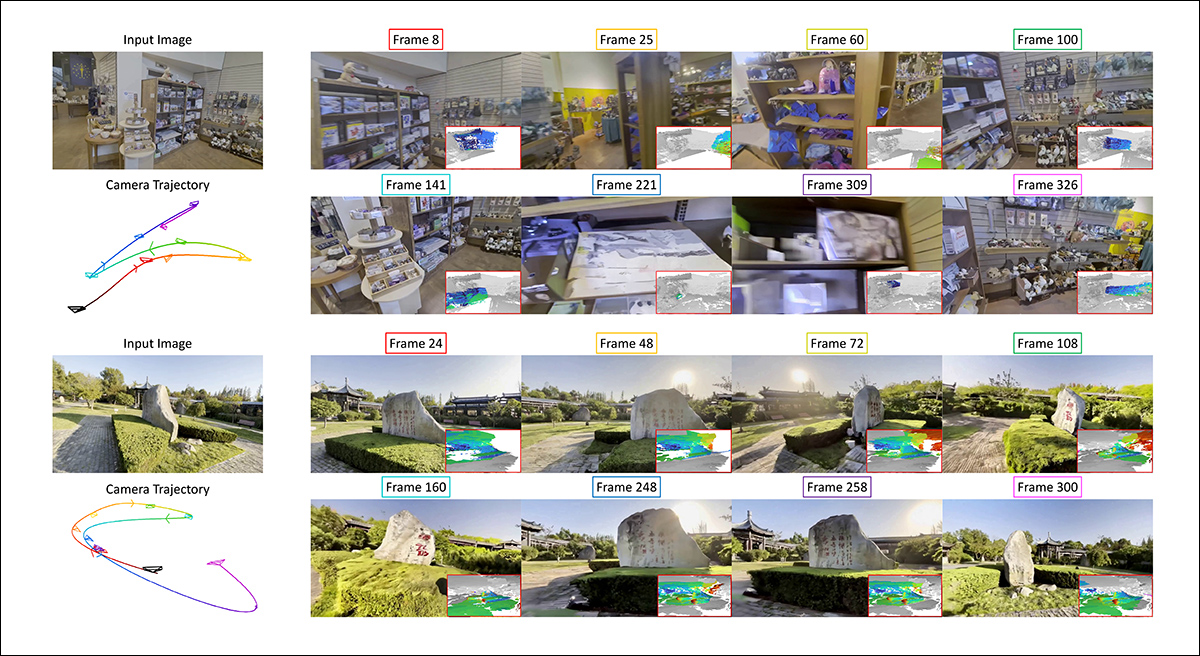Open the Frame 48 garden thumbnail
1200x656 pixels.
[x=626, y=414]
